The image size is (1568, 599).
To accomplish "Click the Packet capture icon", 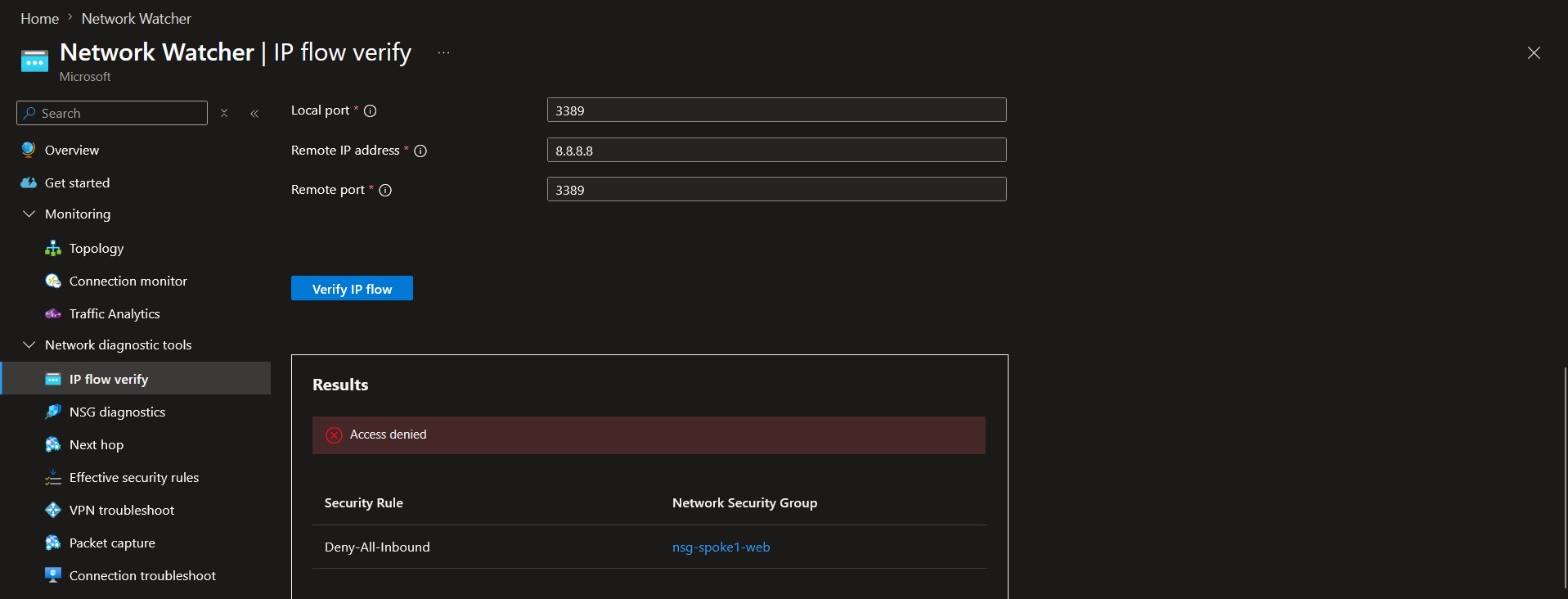I will 53,543.
